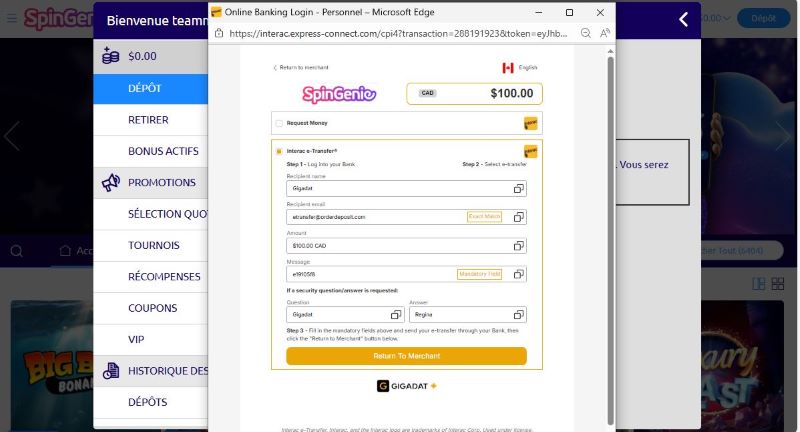Open the DÉPÔT menu item
The width and height of the screenshot is (800, 432).
click(151, 88)
